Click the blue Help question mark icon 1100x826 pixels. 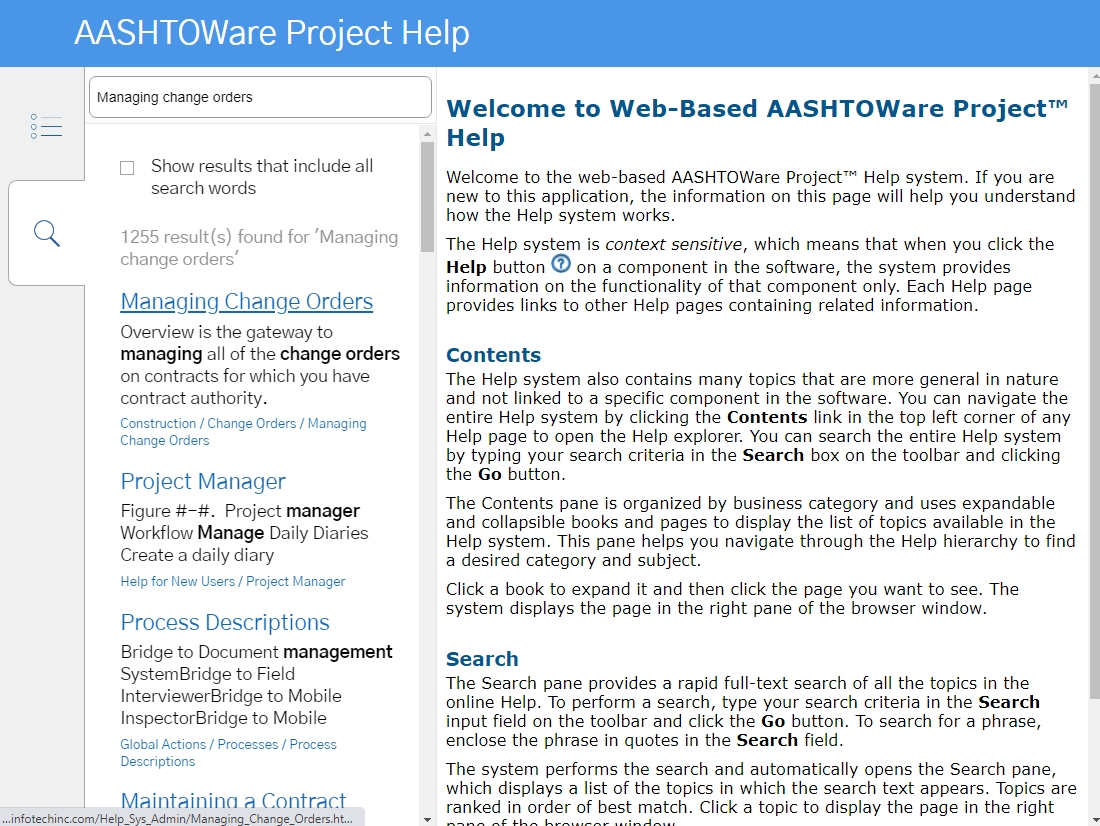click(x=561, y=264)
